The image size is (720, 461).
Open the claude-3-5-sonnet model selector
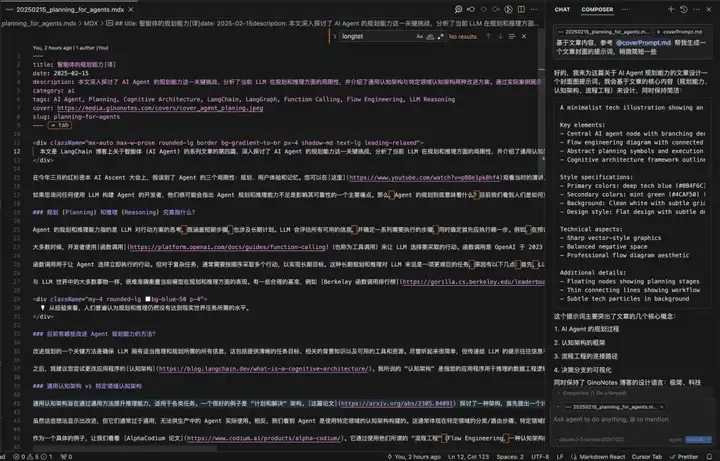(x=591, y=440)
